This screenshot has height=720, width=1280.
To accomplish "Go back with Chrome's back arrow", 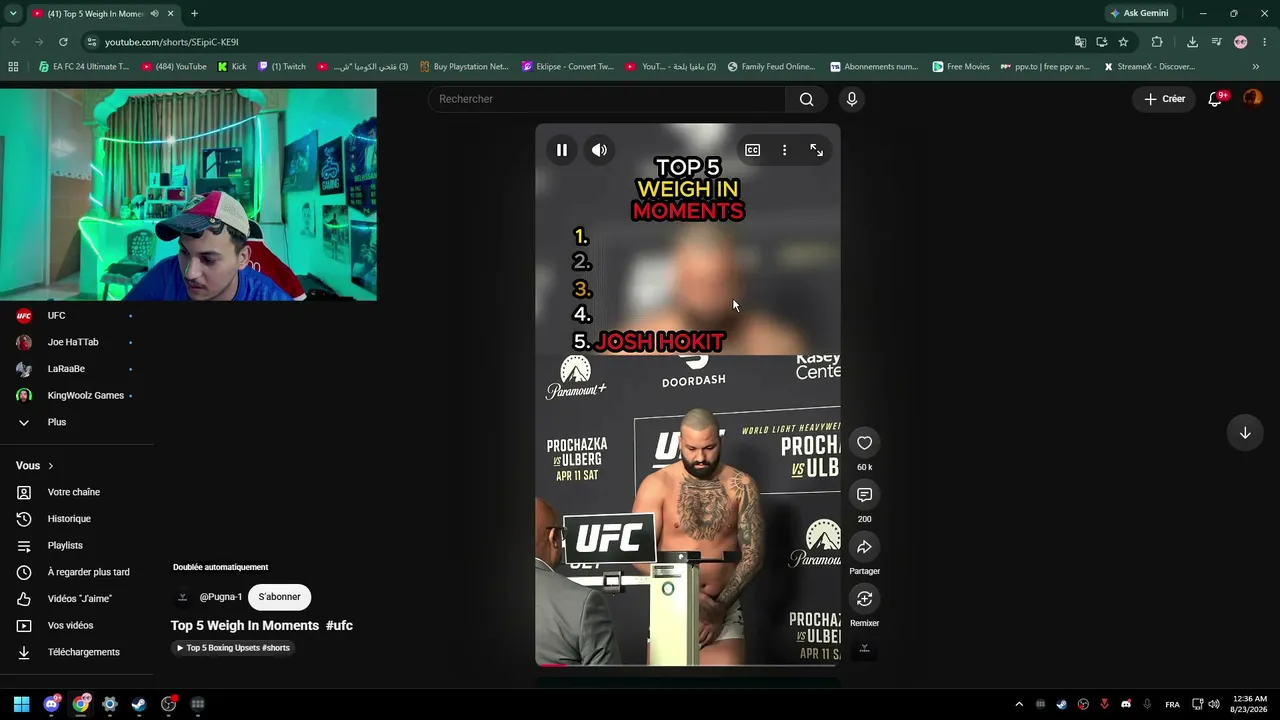I will (x=15, y=42).
